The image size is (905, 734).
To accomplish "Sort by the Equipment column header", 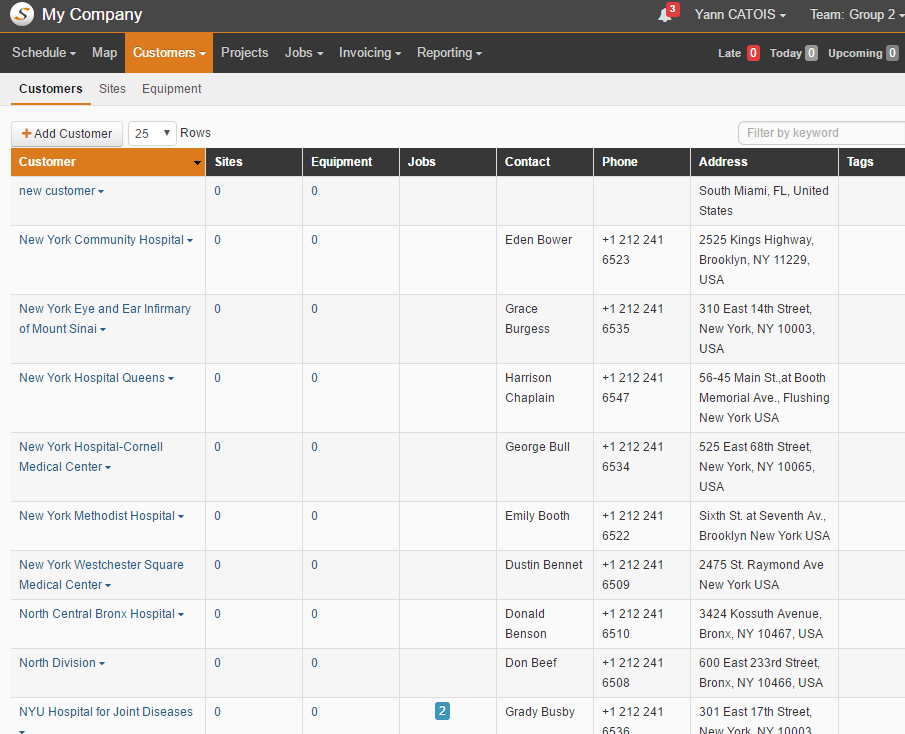I will [x=351, y=162].
